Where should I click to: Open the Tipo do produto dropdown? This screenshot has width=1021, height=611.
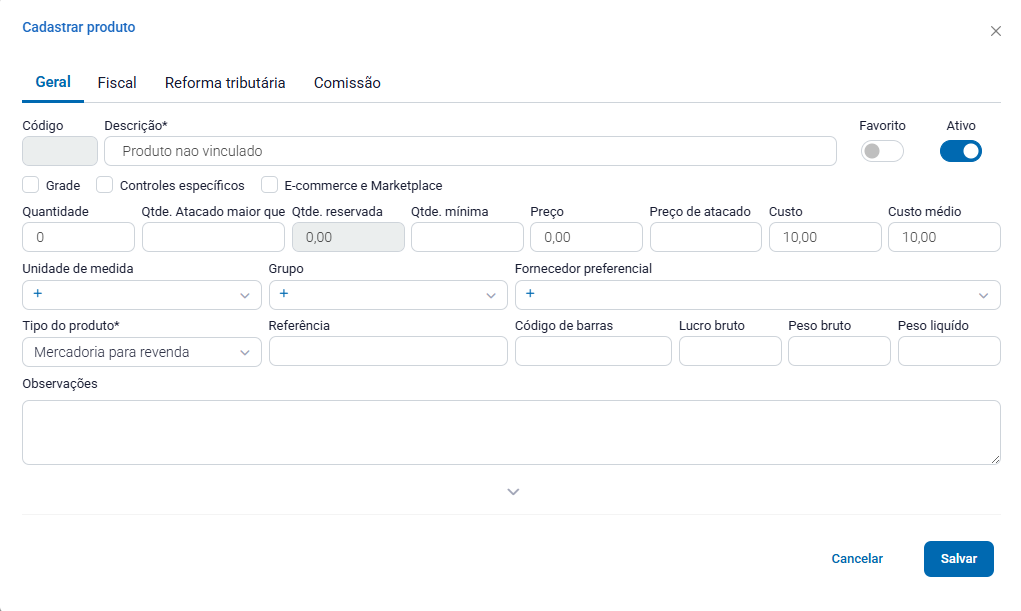[x=141, y=352]
